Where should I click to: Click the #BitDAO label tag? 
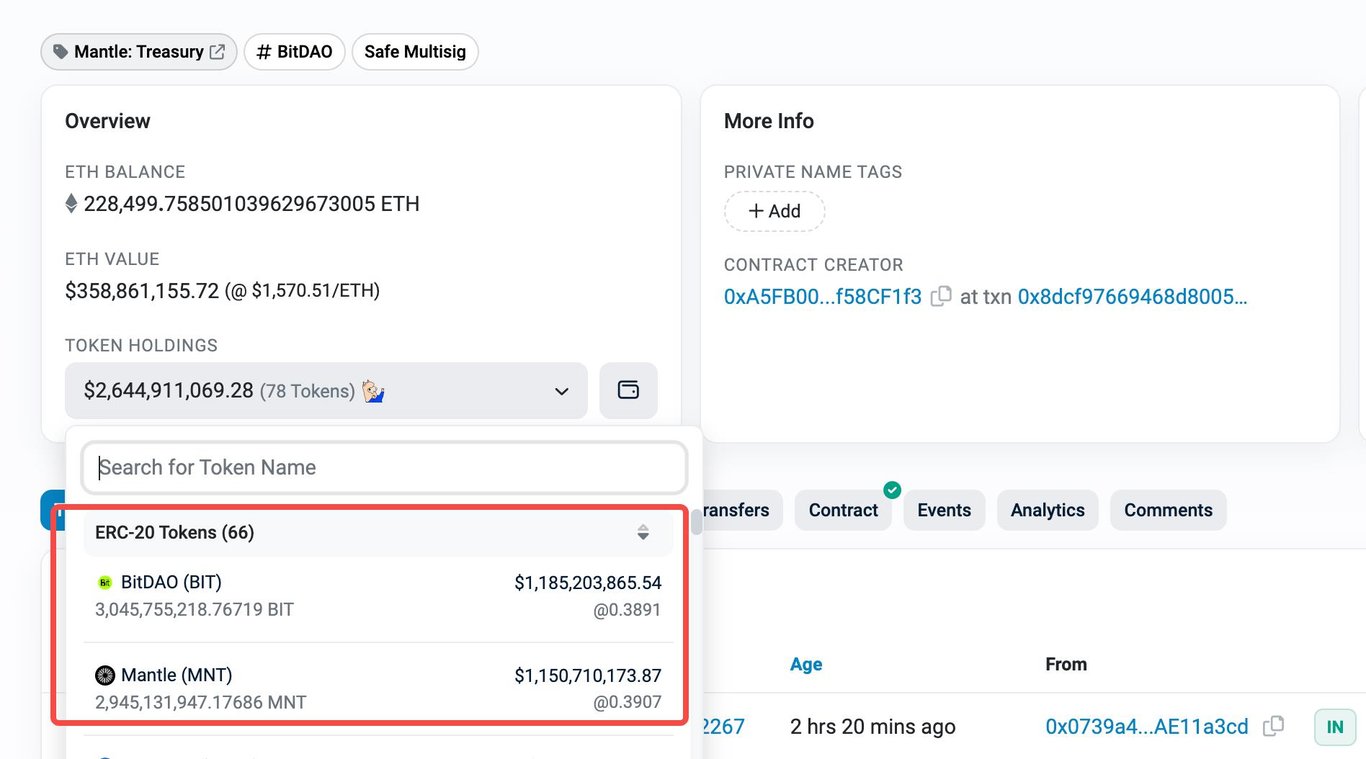(x=294, y=52)
